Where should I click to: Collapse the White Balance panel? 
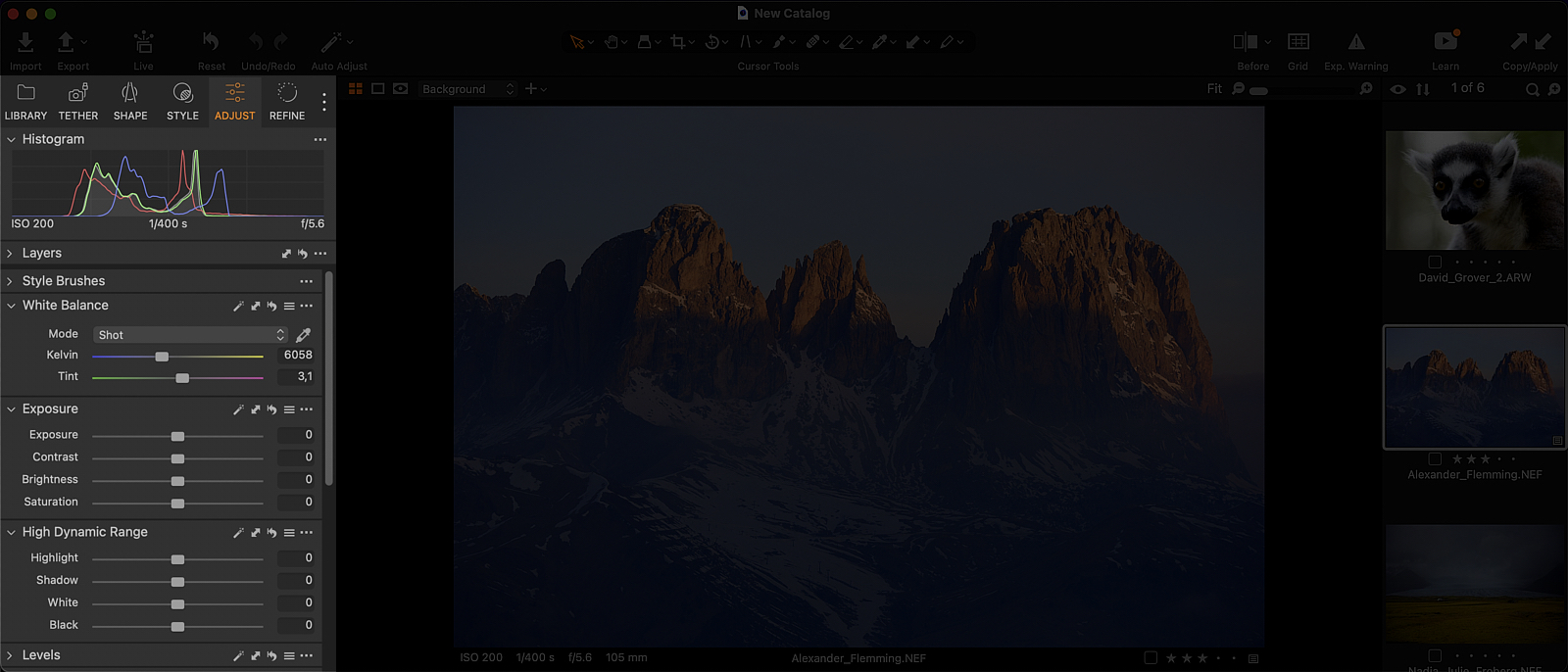[12, 306]
